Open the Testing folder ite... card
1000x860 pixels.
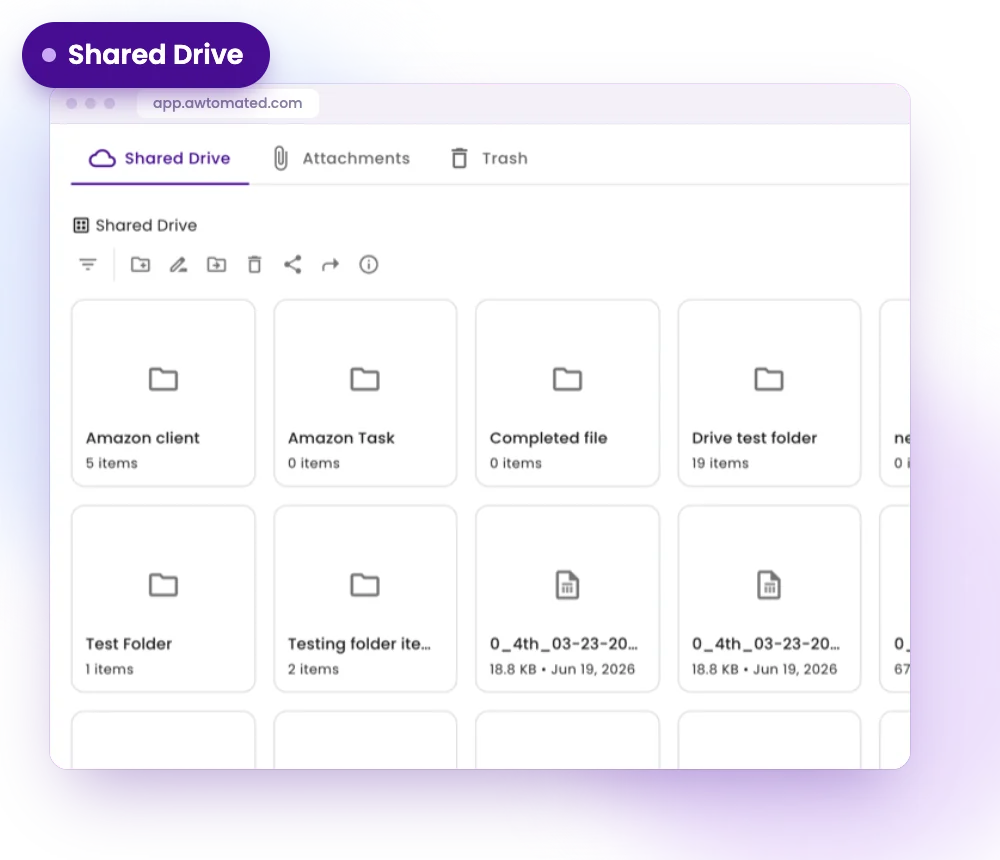365,598
